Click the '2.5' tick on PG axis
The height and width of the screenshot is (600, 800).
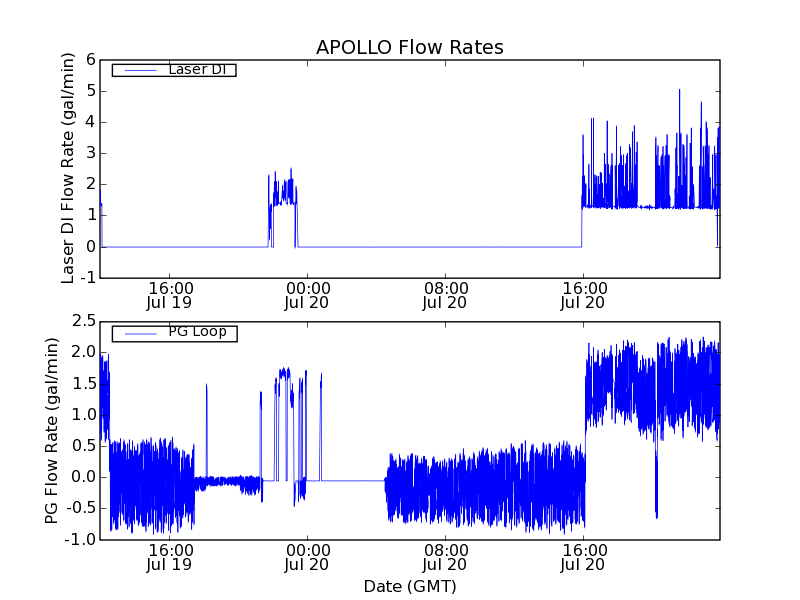pos(84,321)
